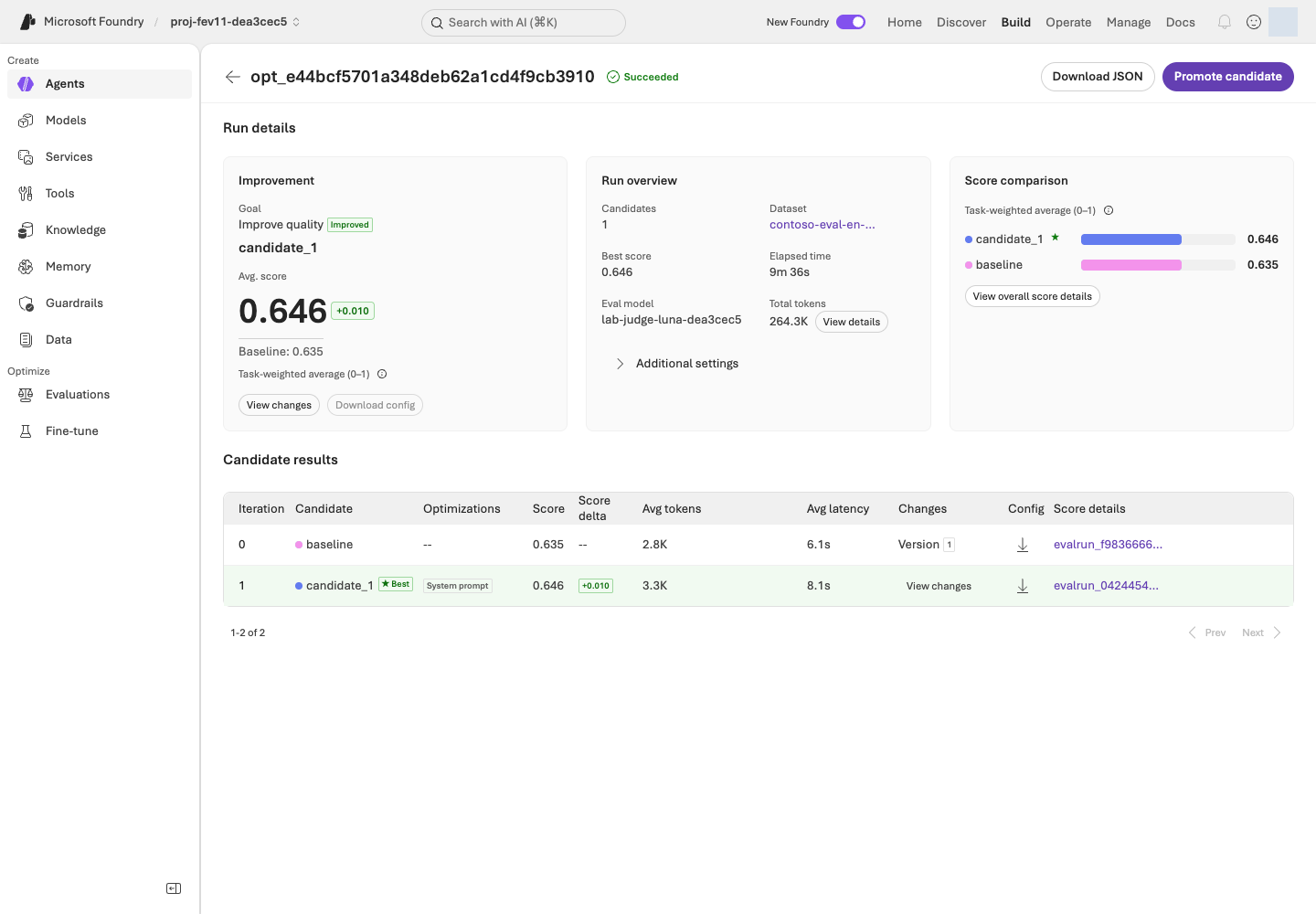Click the Microsoft Foundry logo icon

[x=28, y=22]
